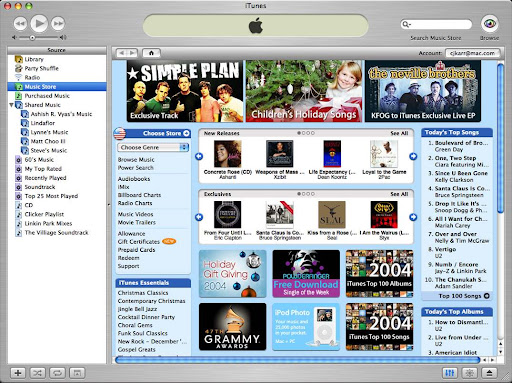
Task: Open Lynne's Music shared library
Action: click(x=57, y=132)
